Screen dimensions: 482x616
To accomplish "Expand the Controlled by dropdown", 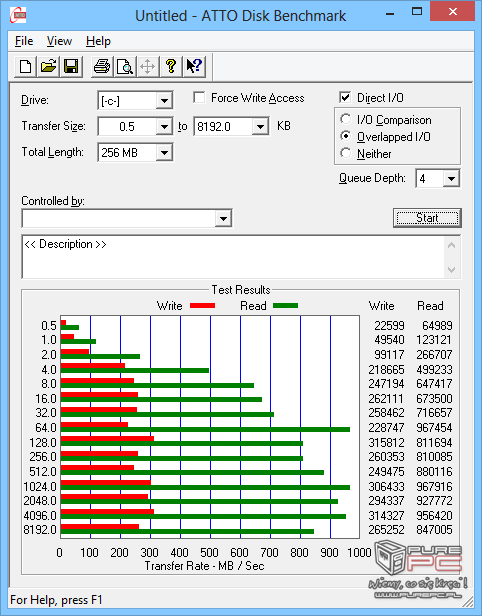I will coord(223,218).
